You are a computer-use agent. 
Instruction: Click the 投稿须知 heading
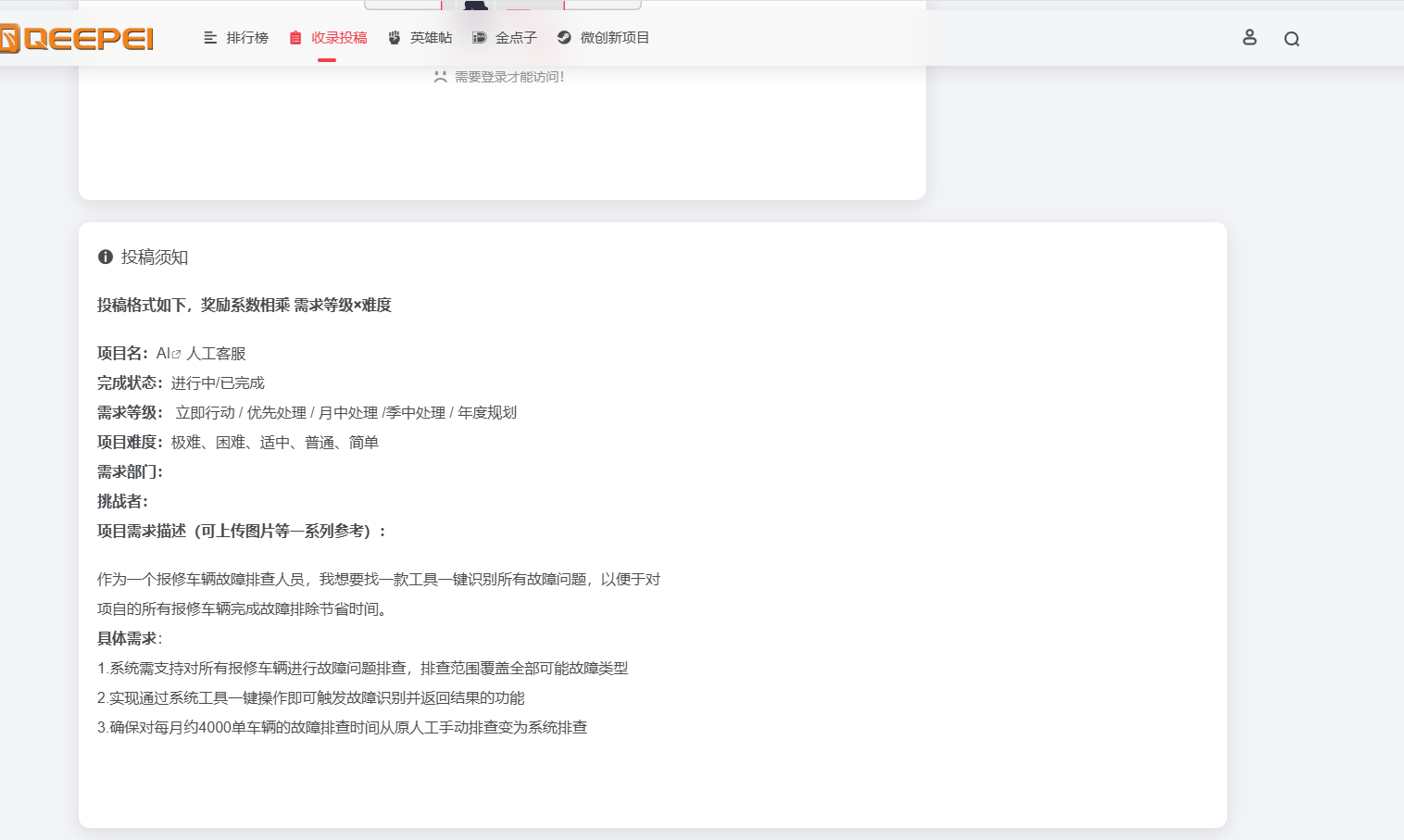[x=153, y=257]
